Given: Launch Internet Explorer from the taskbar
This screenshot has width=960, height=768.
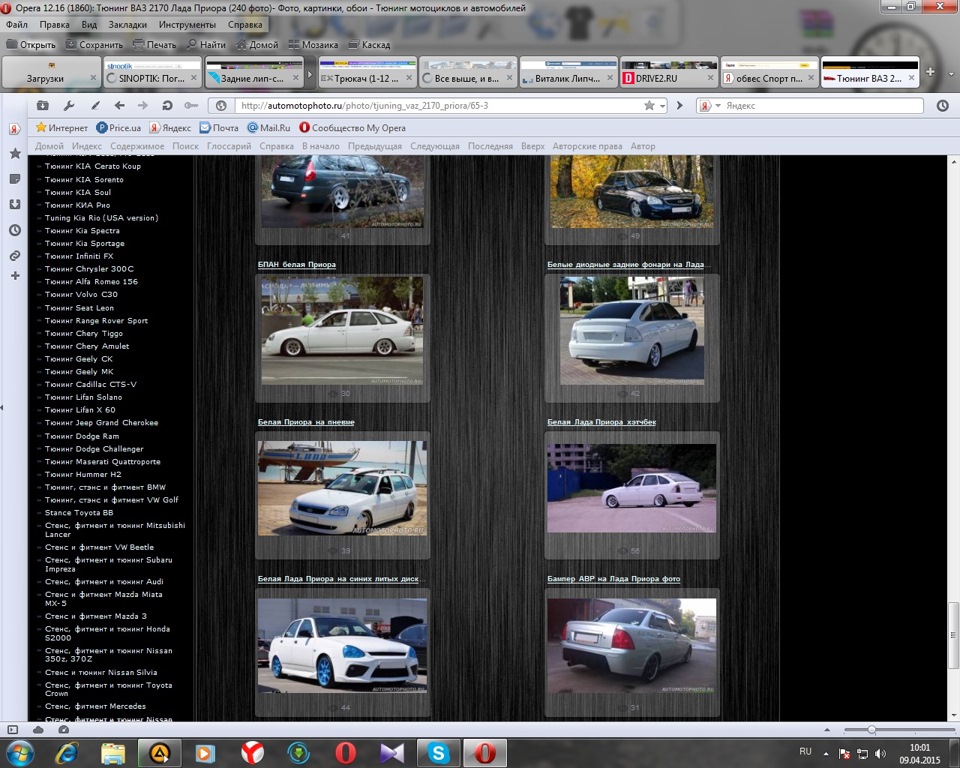Looking at the screenshot, I should (66, 753).
